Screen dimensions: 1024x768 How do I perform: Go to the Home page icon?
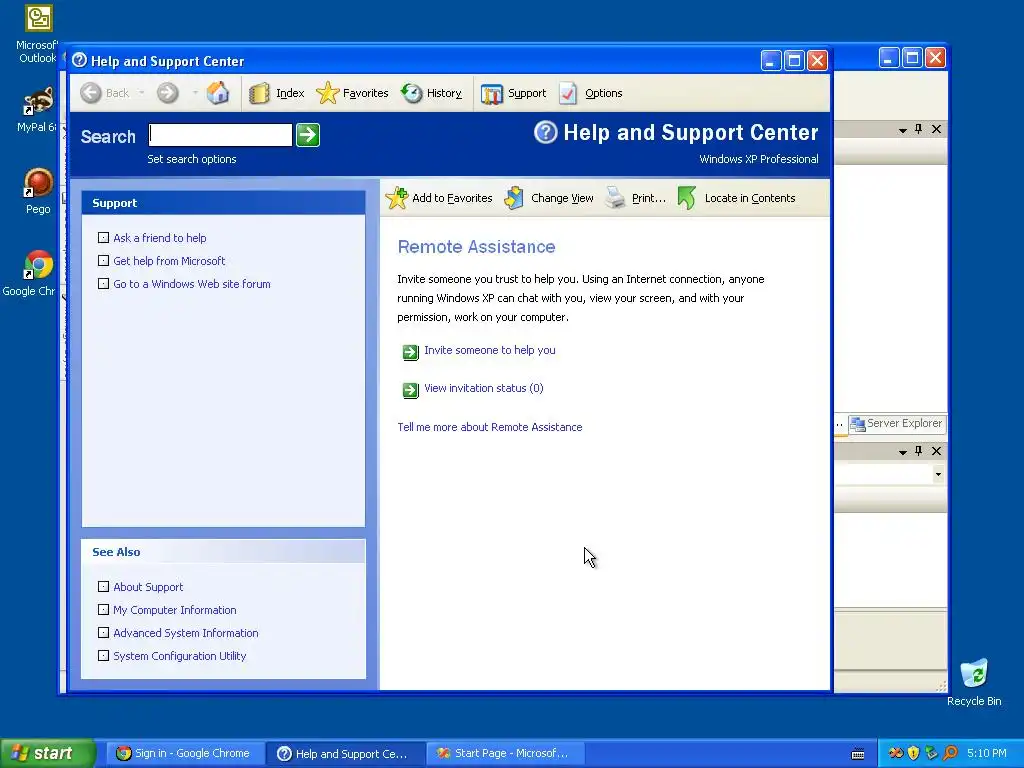tap(217, 93)
